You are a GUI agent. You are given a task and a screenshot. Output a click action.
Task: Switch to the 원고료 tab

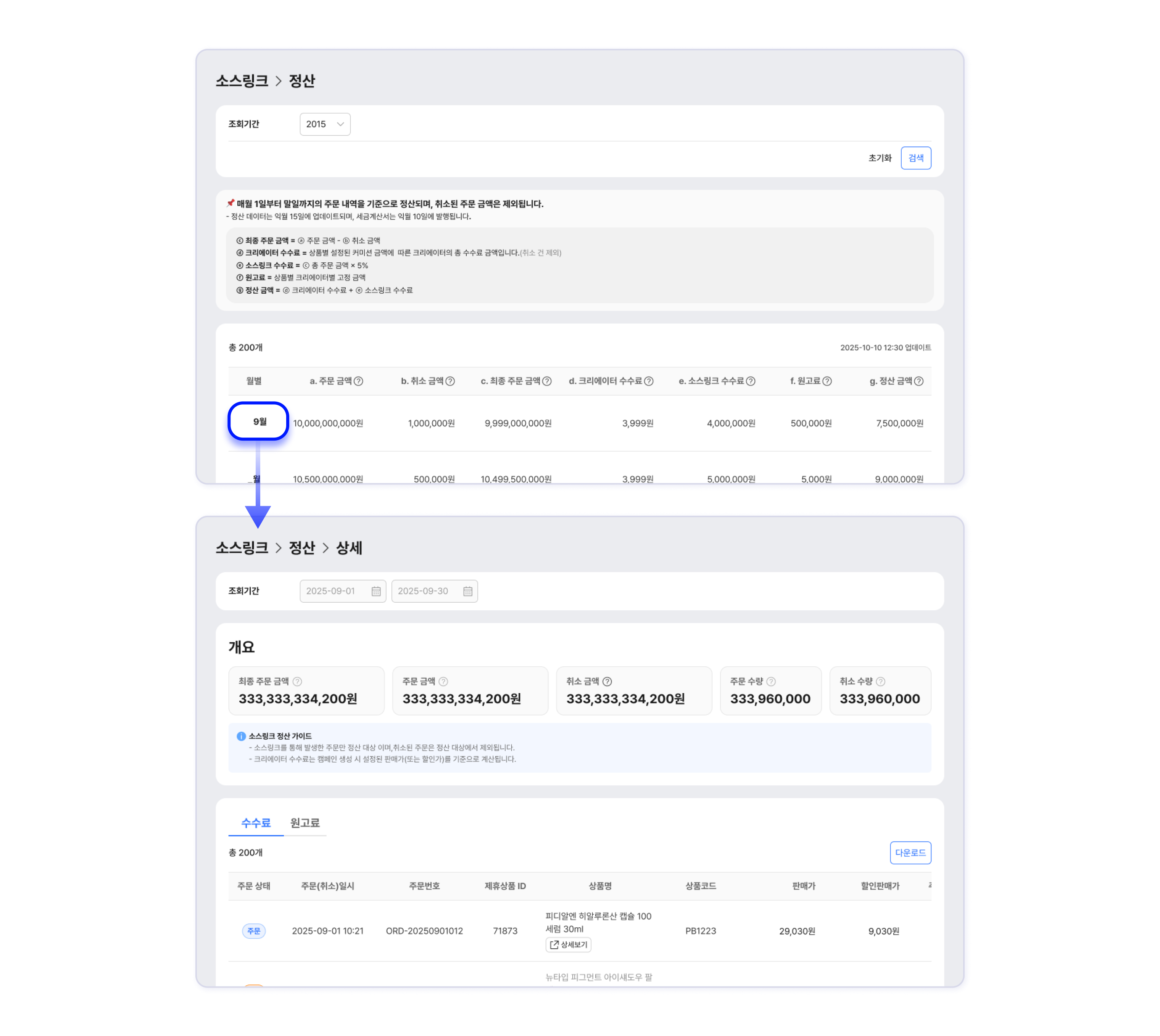(304, 822)
